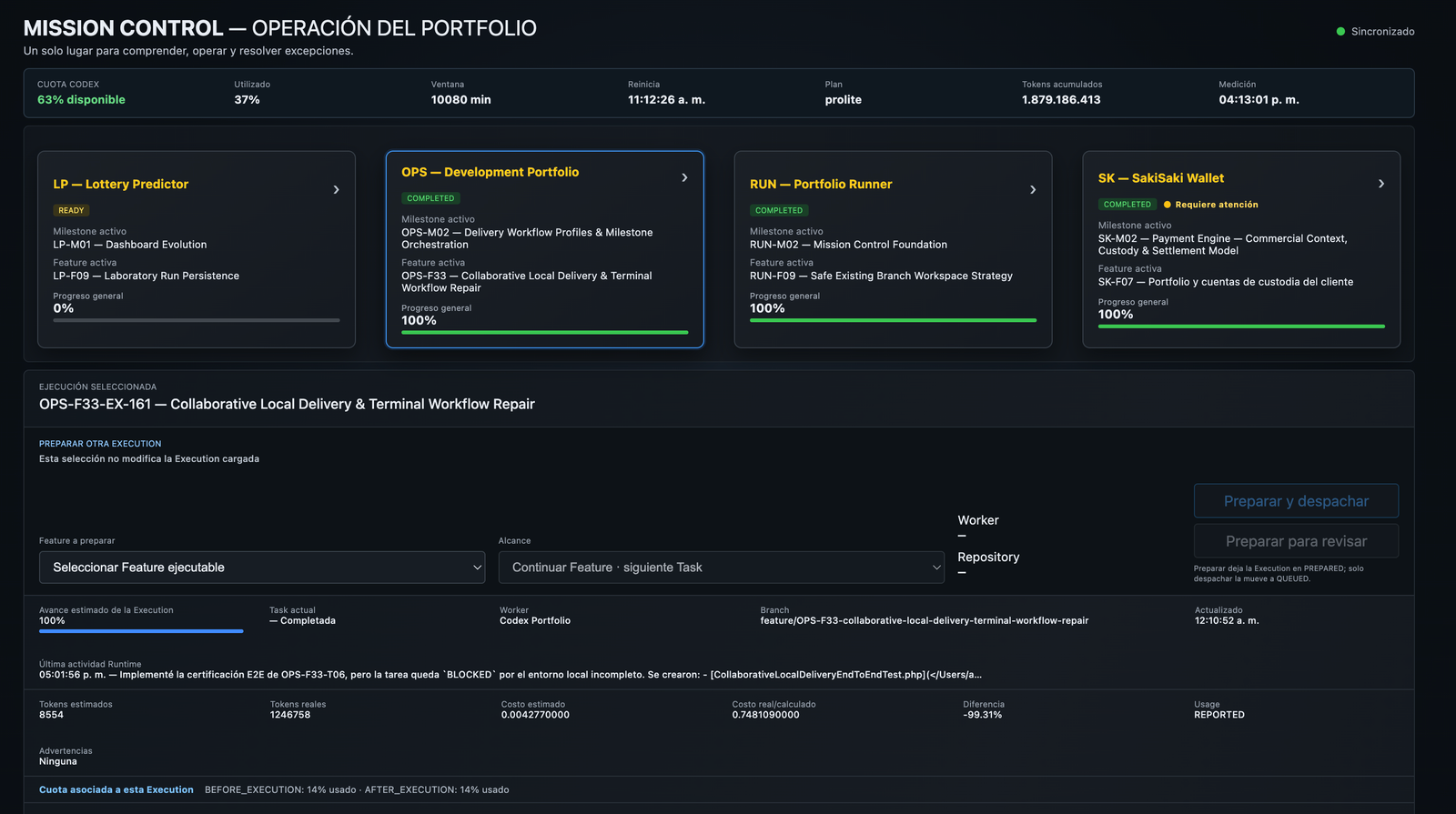Image resolution: width=1456 pixels, height=814 pixels.
Task: Click the Requiere atención label
Action: click(x=1217, y=205)
